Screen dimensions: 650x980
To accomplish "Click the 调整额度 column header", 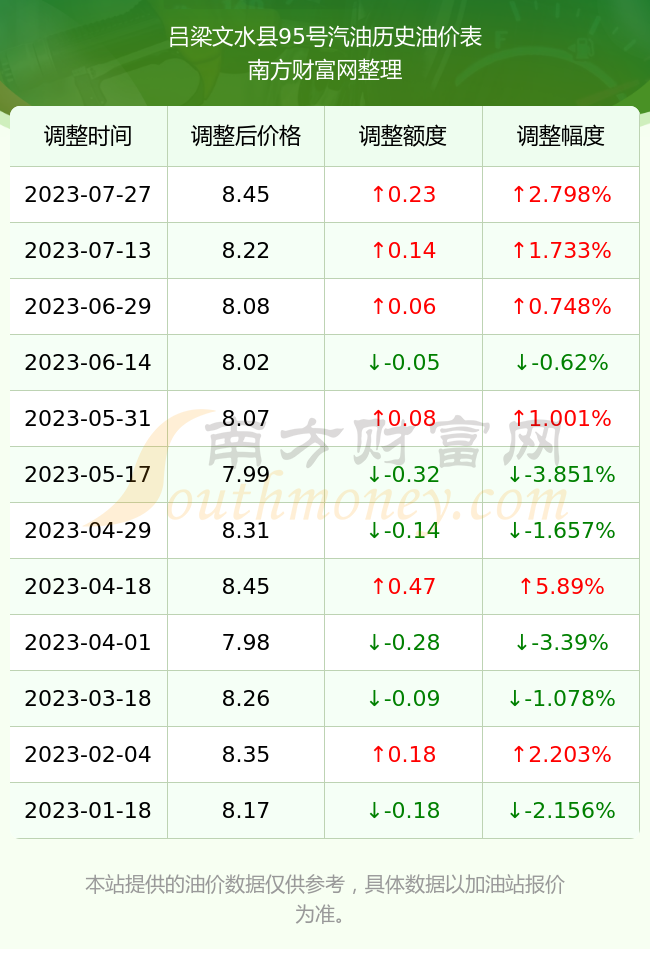I will [x=403, y=136].
